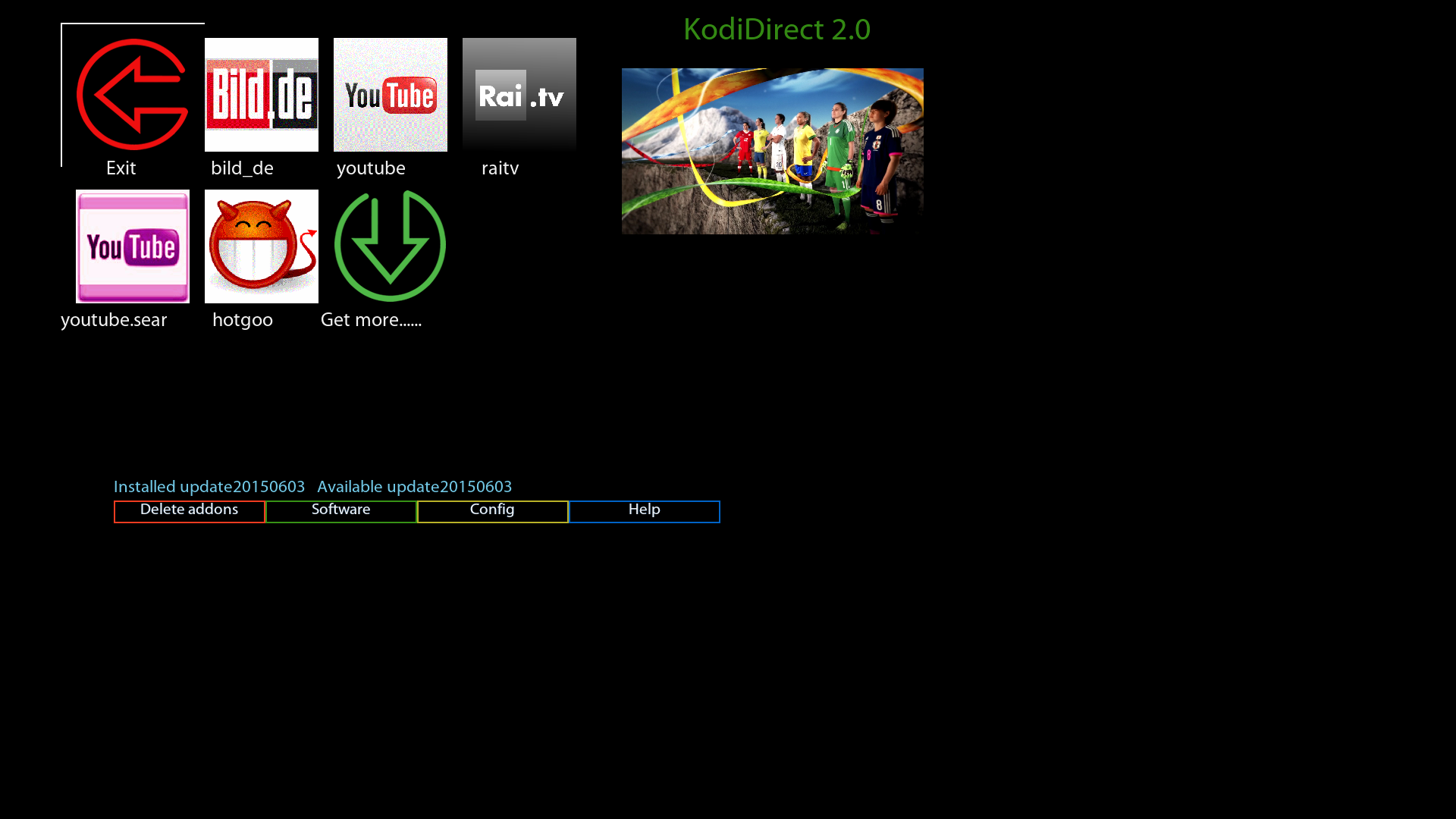Select the Get more...... label
The width and height of the screenshot is (1456, 819).
click(x=371, y=321)
